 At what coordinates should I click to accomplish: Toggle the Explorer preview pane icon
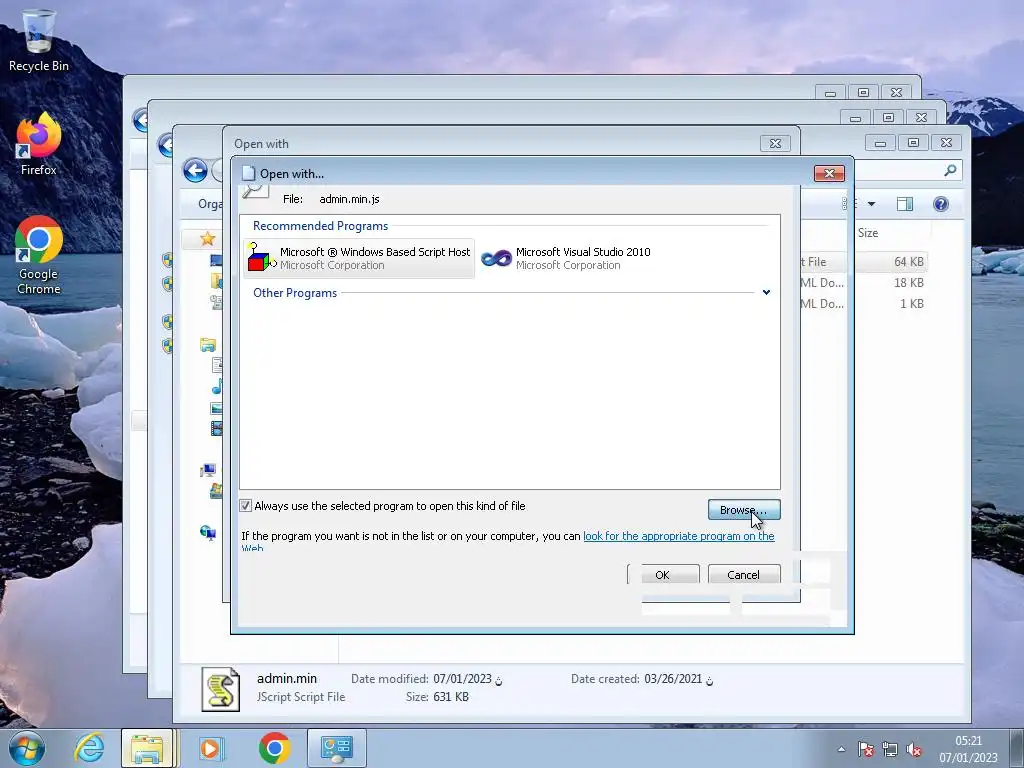[x=904, y=204]
